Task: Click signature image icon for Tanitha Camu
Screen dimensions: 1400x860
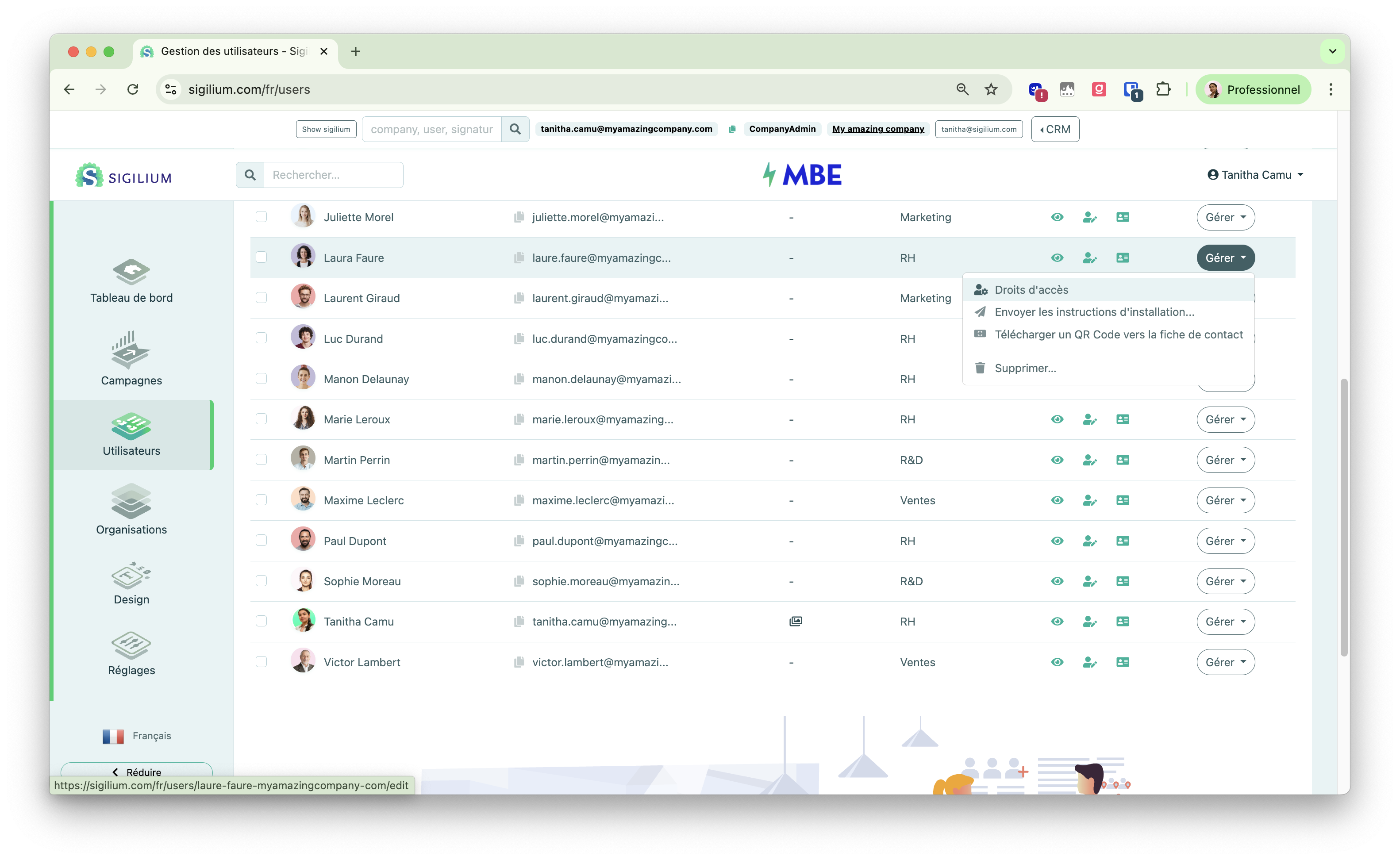Action: pyautogui.click(x=796, y=621)
